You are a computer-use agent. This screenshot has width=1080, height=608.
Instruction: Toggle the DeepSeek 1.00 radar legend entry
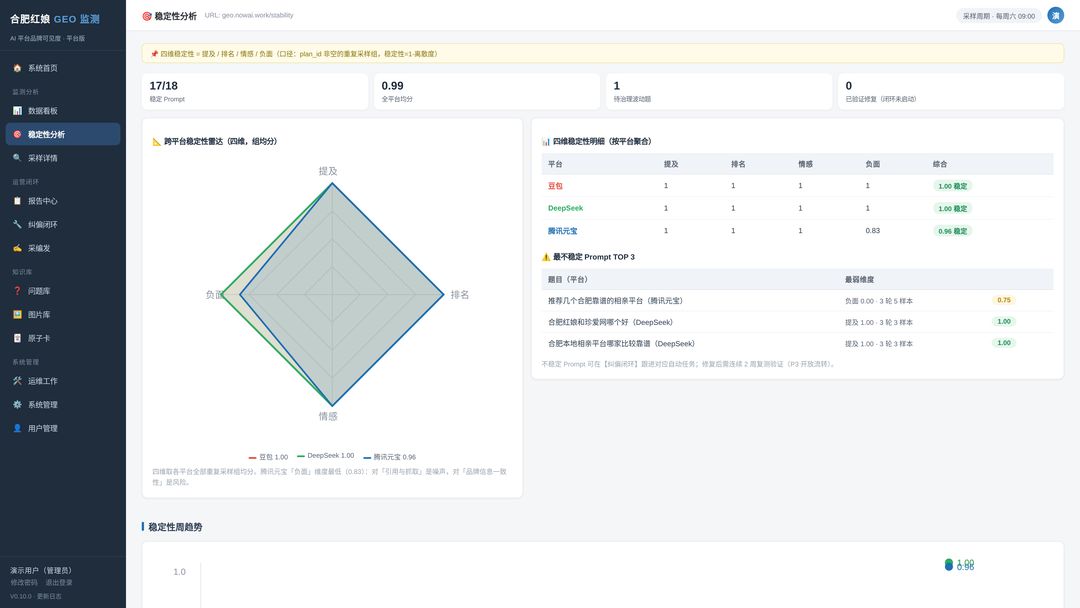325,456
